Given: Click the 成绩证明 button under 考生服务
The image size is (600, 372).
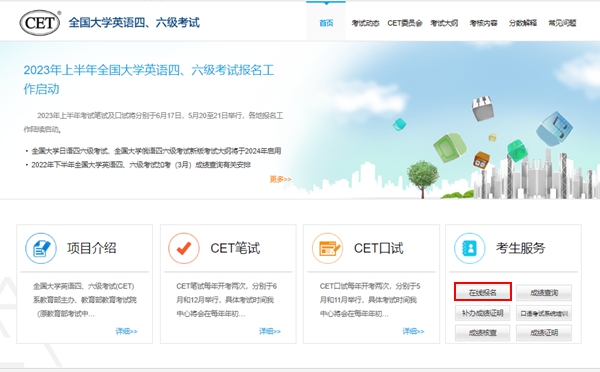Looking at the screenshot, I should click(x=544, y=333).
